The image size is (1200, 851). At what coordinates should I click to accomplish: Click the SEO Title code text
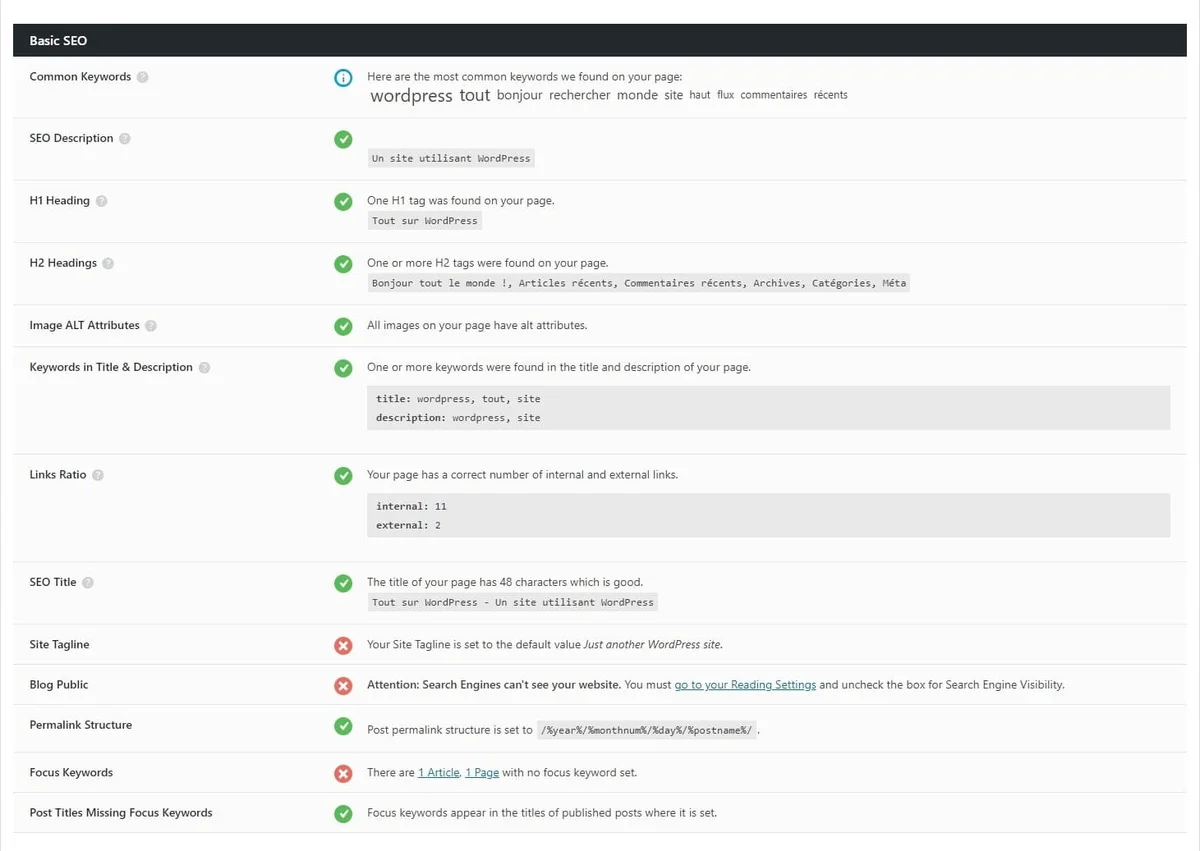pyautogui.click(x=512, y=602)
